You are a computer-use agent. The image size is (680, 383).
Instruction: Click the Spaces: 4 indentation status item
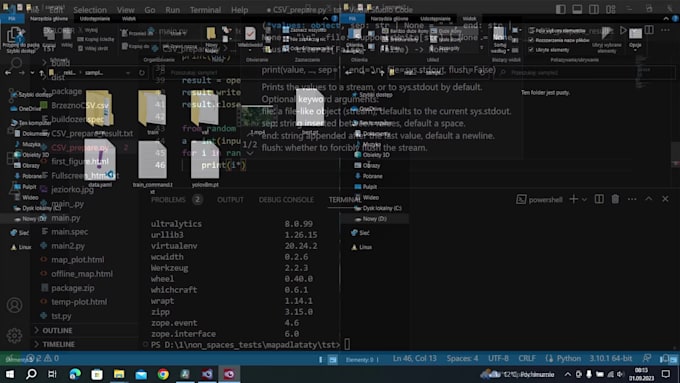tap(462, 358)
